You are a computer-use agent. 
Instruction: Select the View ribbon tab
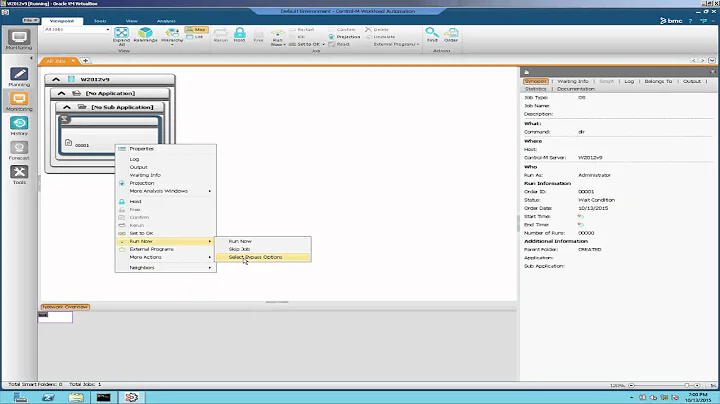(132, 21)
